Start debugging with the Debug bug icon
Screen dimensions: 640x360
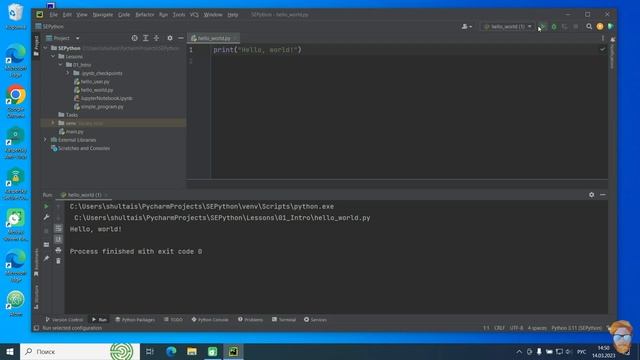(x=554, y=27)
